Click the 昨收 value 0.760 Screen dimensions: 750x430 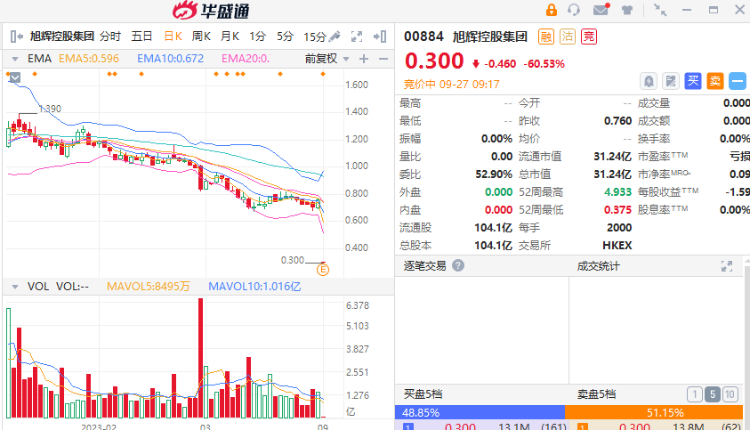(618, 121)
